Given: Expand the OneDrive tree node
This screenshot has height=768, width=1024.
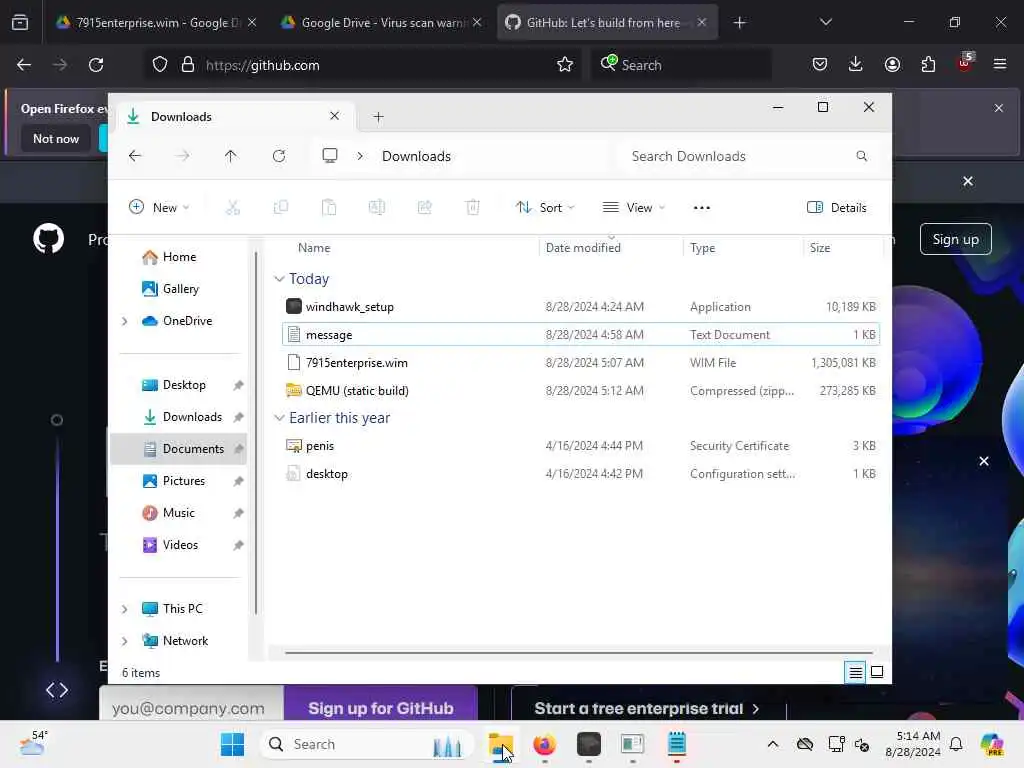Looking at the screenshot, I should pos(125,321).
